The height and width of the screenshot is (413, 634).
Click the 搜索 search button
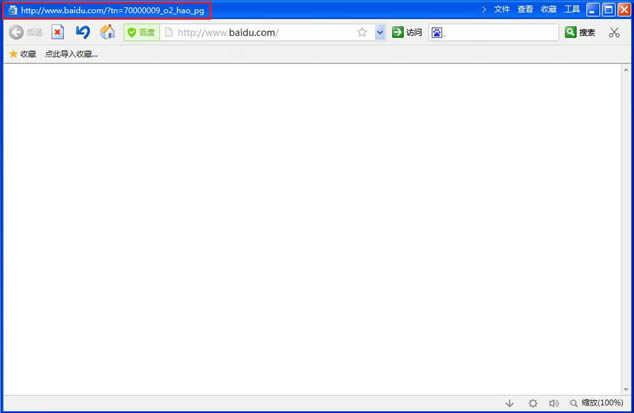[x=580, y=32]
